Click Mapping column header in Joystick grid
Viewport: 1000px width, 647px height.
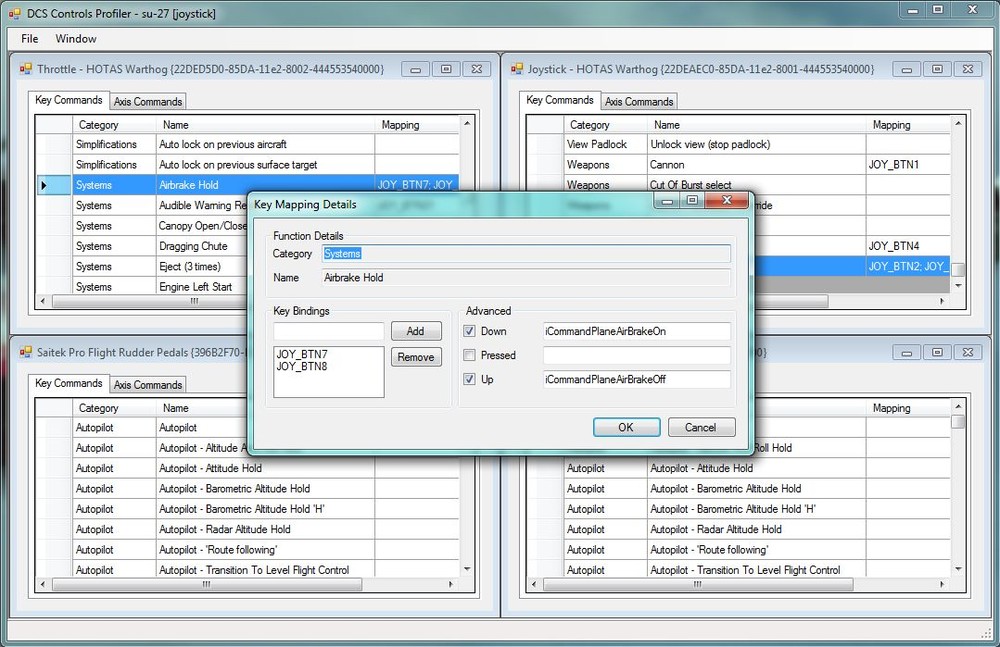908,124
